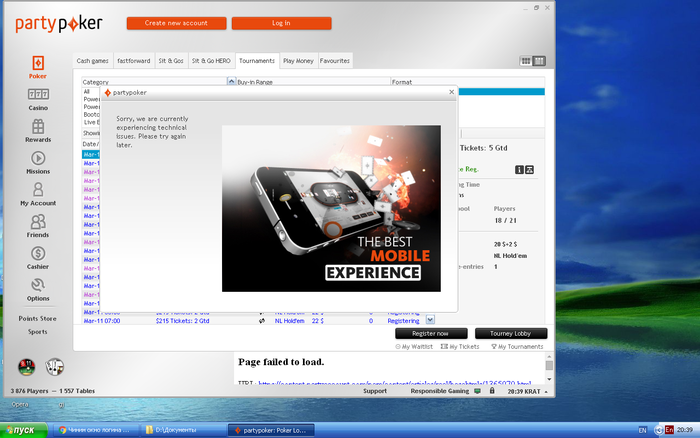Open Windows Start button 'пуск'
700x438 pixels.
click(24, 430)
